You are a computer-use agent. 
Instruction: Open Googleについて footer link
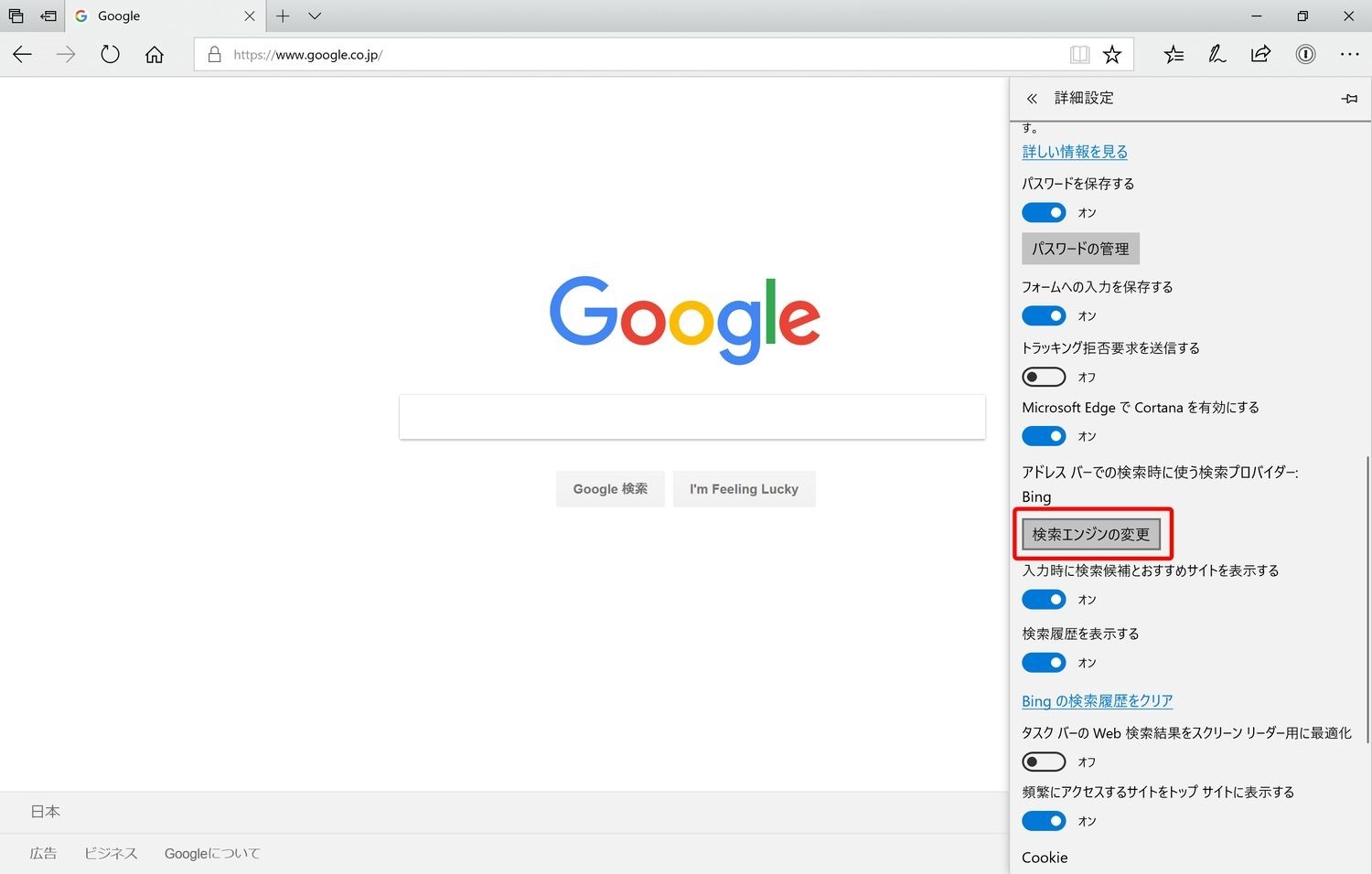tap(212, 853)
